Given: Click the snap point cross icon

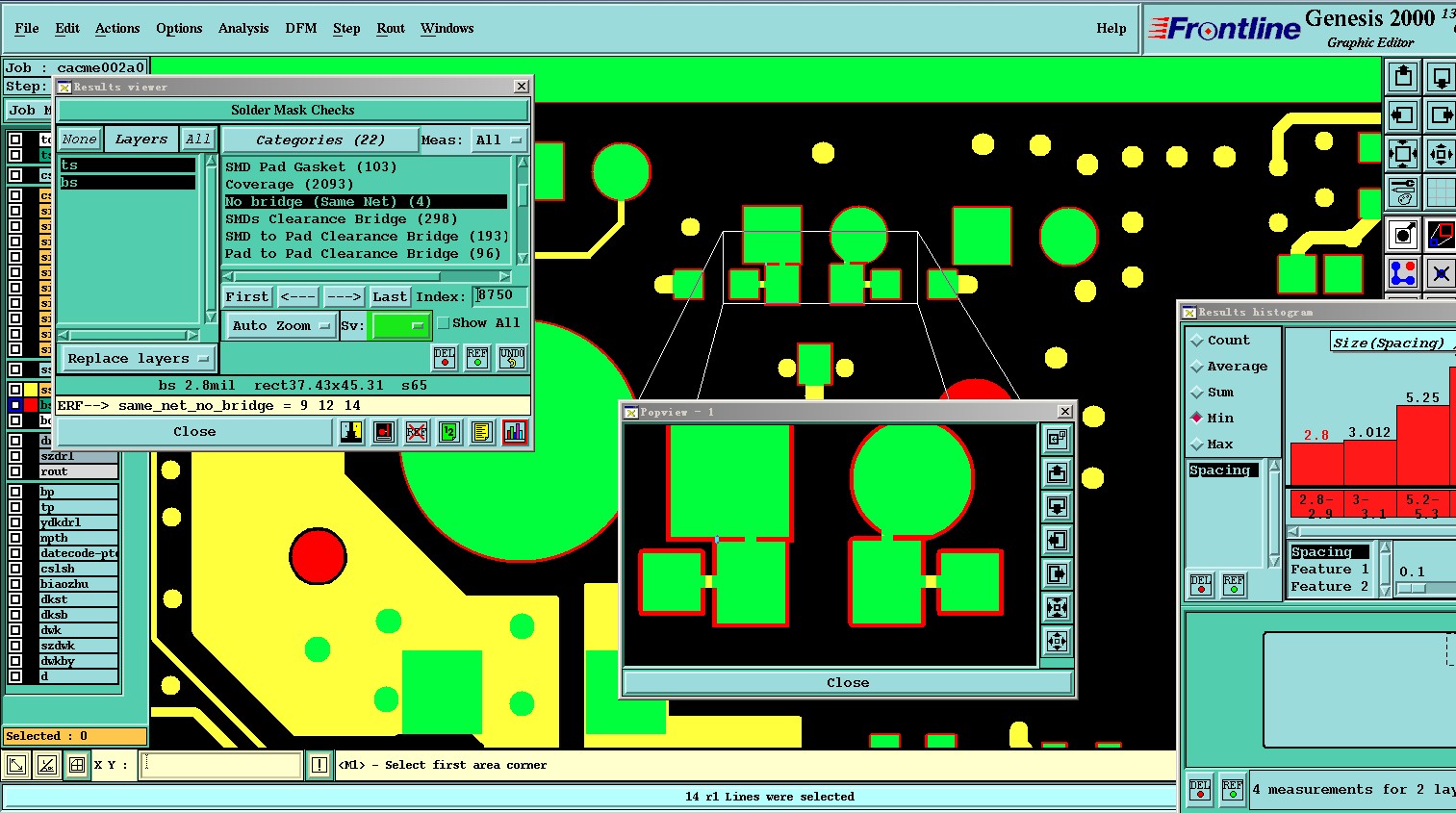Looking at the screenshot, I should tap(1441, 273).
